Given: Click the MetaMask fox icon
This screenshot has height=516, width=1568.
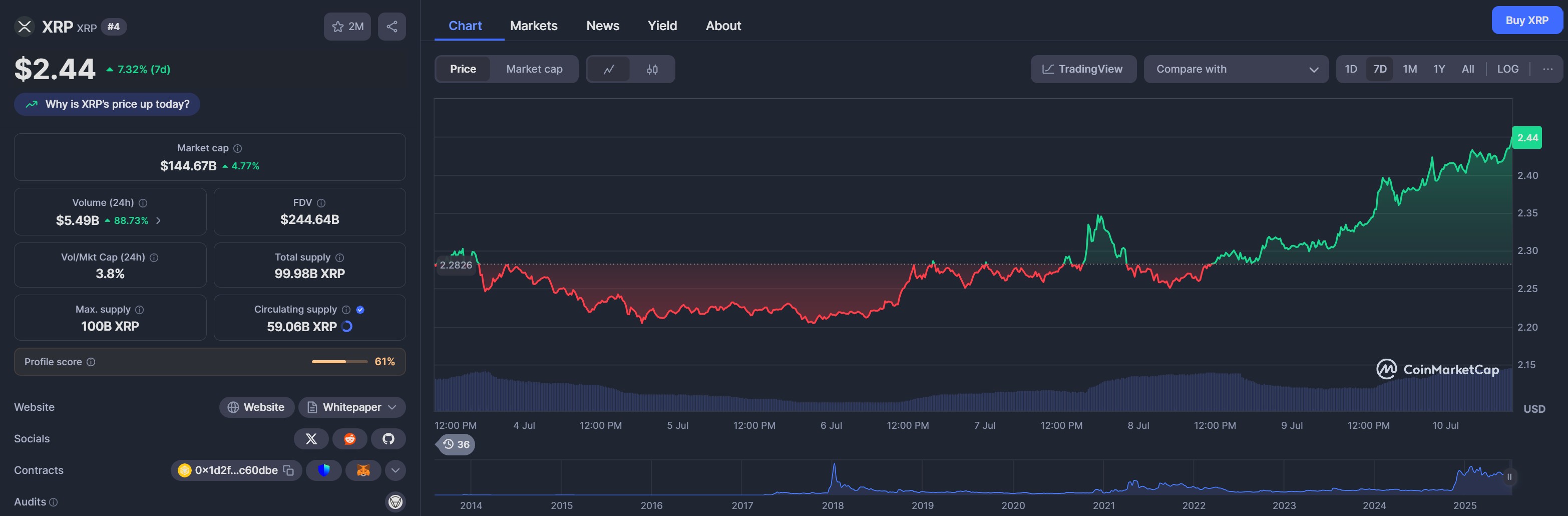Looking at the screenshot, I should (363, 470).
